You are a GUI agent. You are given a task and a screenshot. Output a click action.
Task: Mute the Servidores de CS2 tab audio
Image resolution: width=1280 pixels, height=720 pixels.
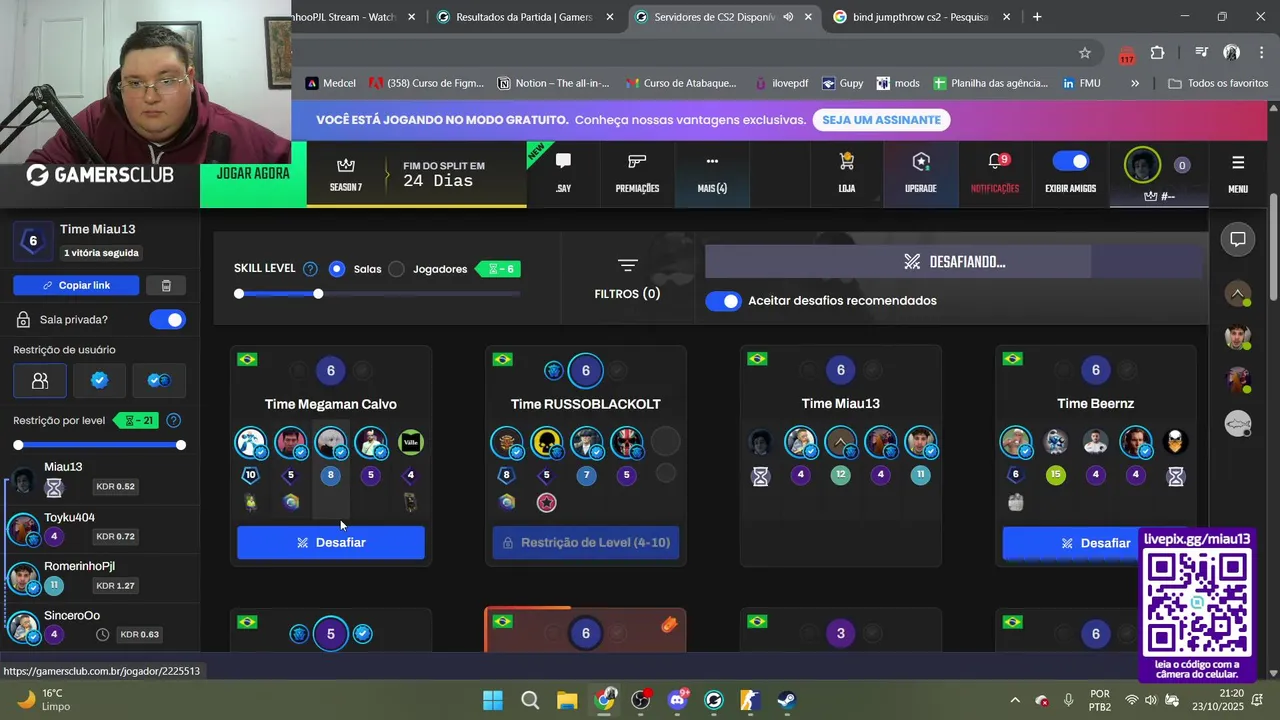[788, 17]
